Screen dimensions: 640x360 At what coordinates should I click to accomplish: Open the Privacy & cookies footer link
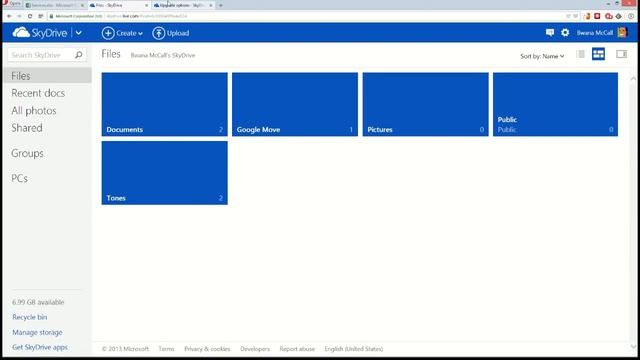pos(207,349)
